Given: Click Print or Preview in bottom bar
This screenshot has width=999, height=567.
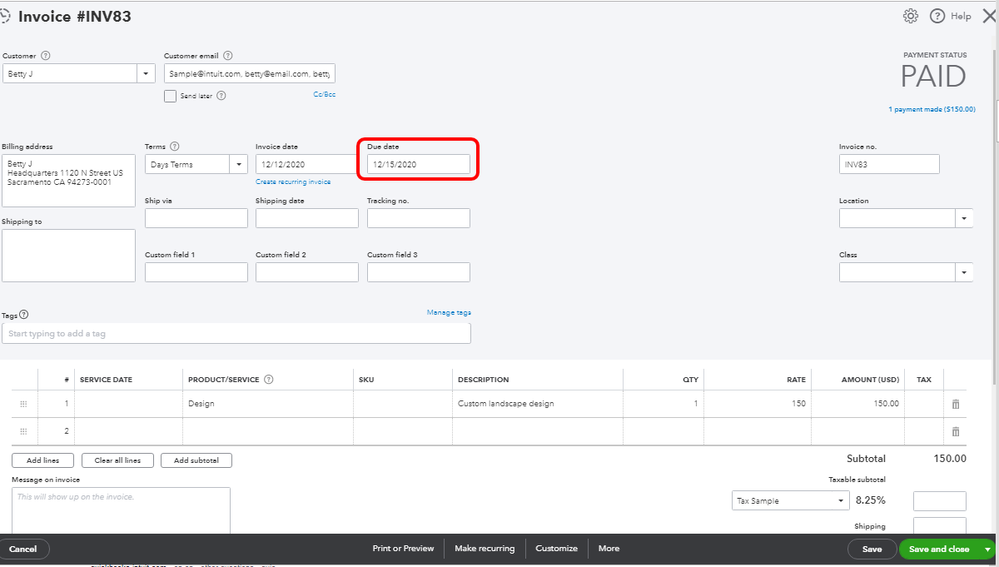Looking at the screenshot, I should (403, 548).
